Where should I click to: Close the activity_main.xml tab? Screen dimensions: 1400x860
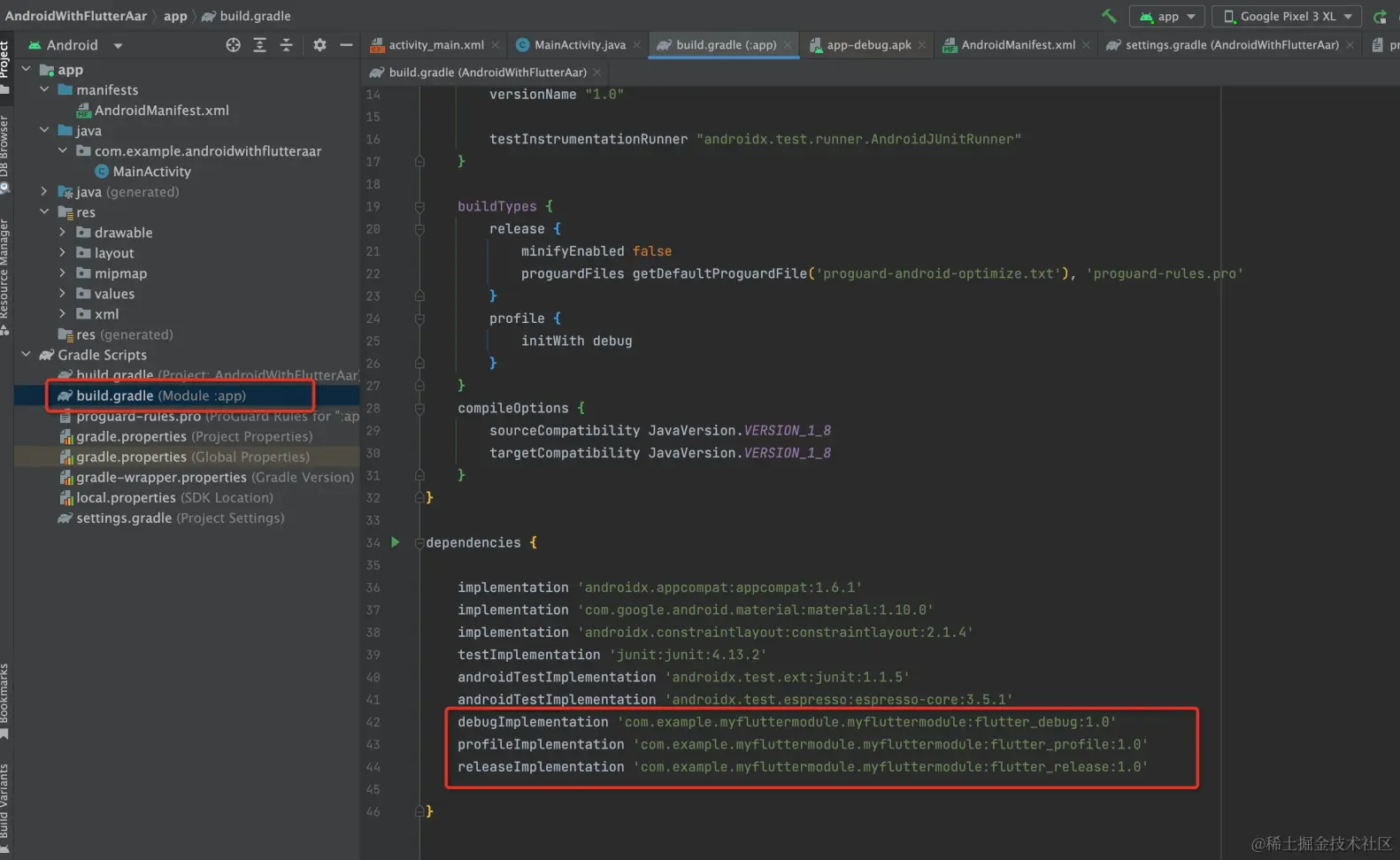[496, 45]
